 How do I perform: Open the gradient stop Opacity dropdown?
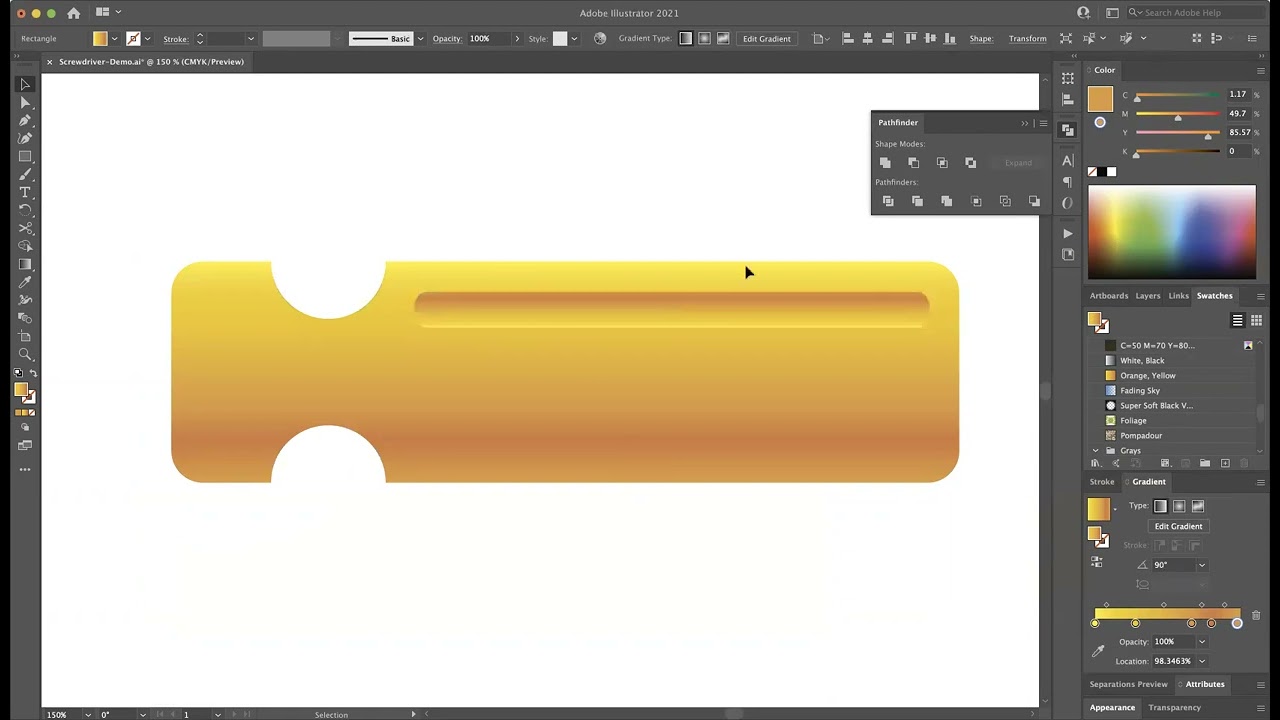coord(1202,642)
